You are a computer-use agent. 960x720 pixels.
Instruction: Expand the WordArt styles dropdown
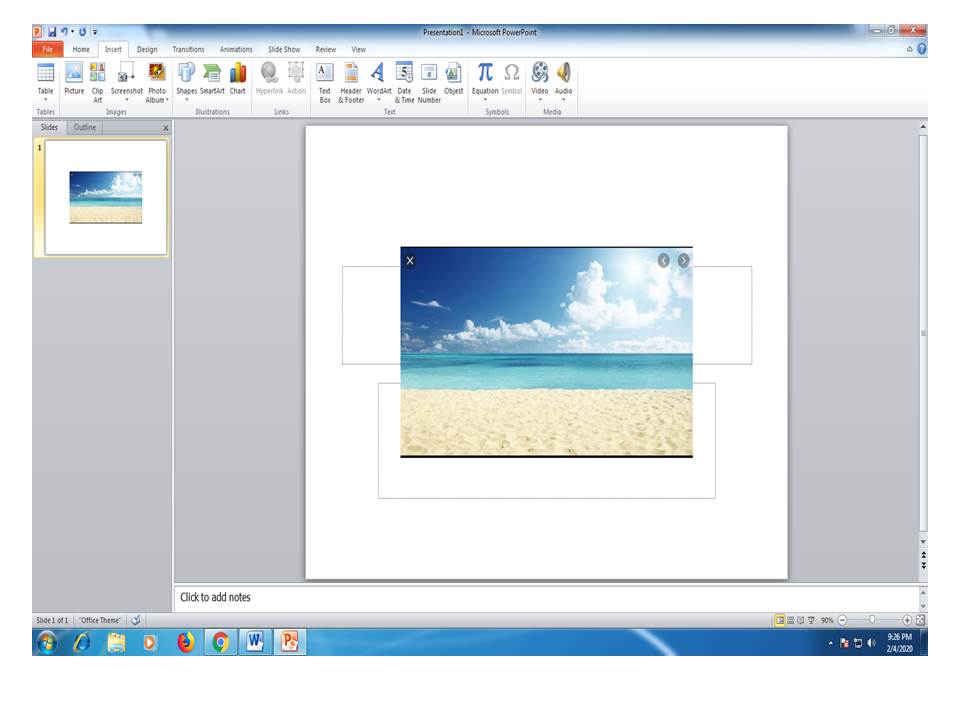point(378,99)
